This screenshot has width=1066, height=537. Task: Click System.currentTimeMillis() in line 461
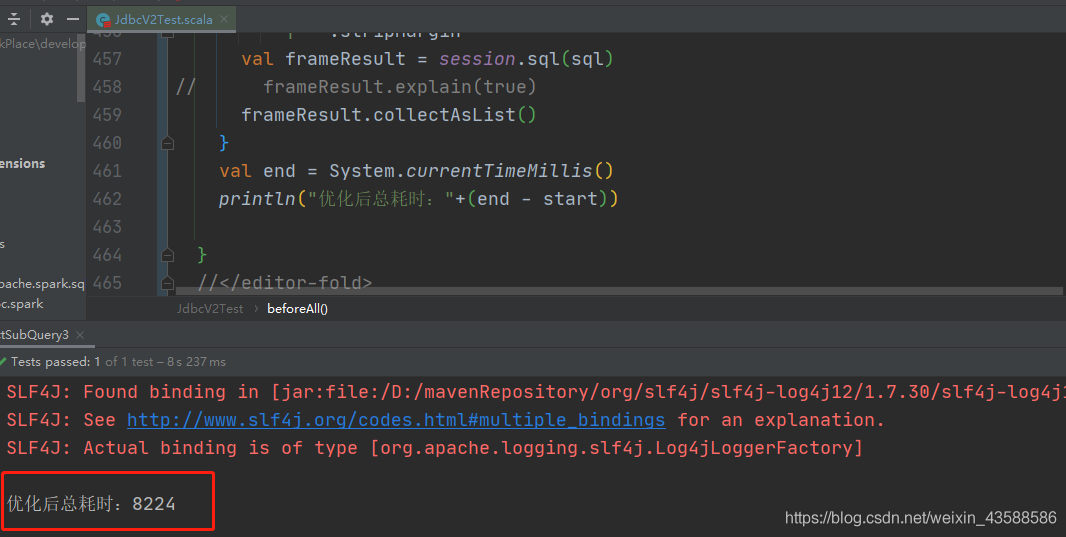point(471,171)
